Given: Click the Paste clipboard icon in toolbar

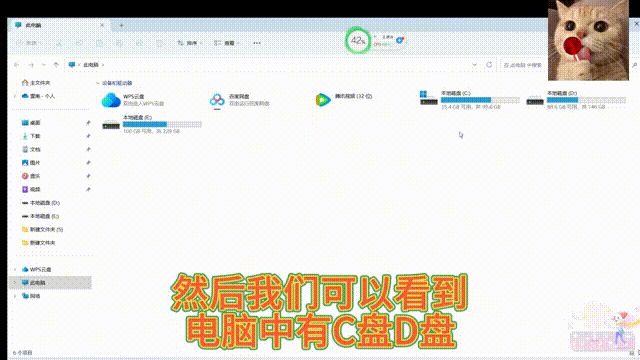Looking at the screenshot, I should pos(99,43).
